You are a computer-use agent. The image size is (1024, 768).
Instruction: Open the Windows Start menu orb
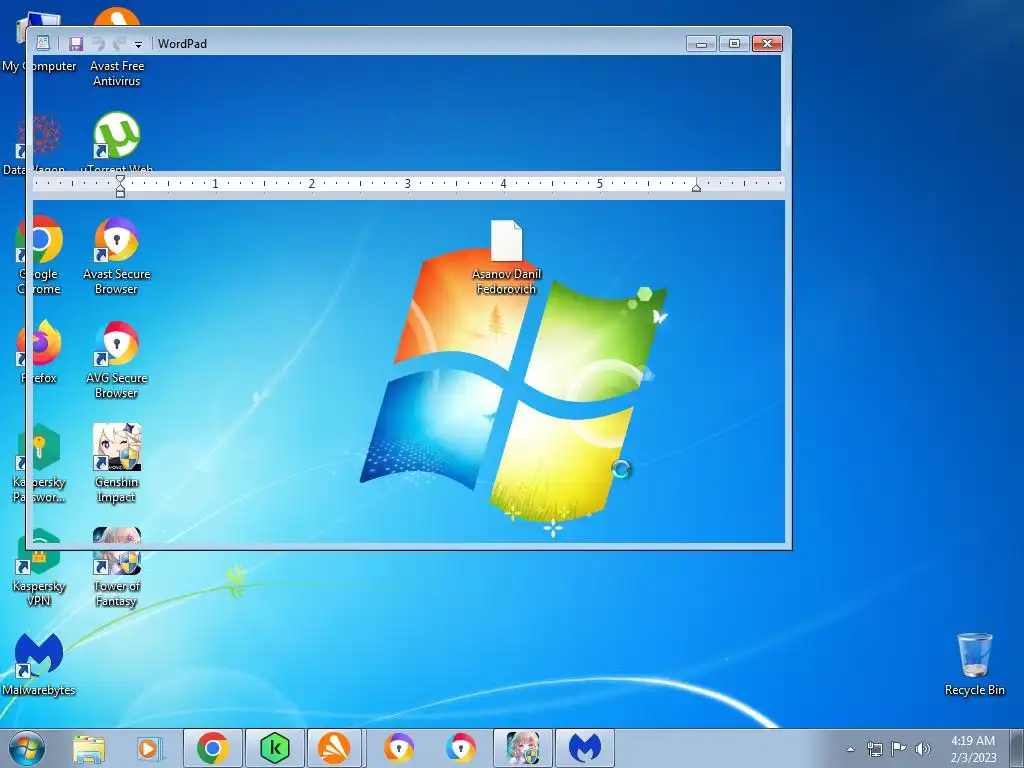click(27, 748)
